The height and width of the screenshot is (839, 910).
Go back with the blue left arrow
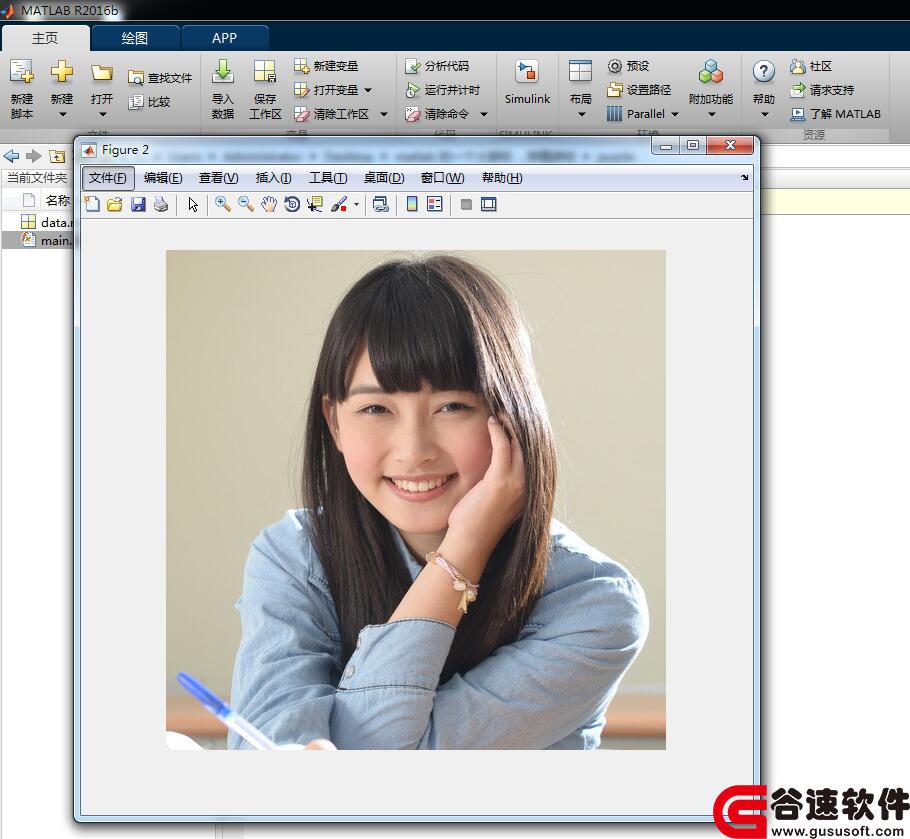[x=11, y=155]
